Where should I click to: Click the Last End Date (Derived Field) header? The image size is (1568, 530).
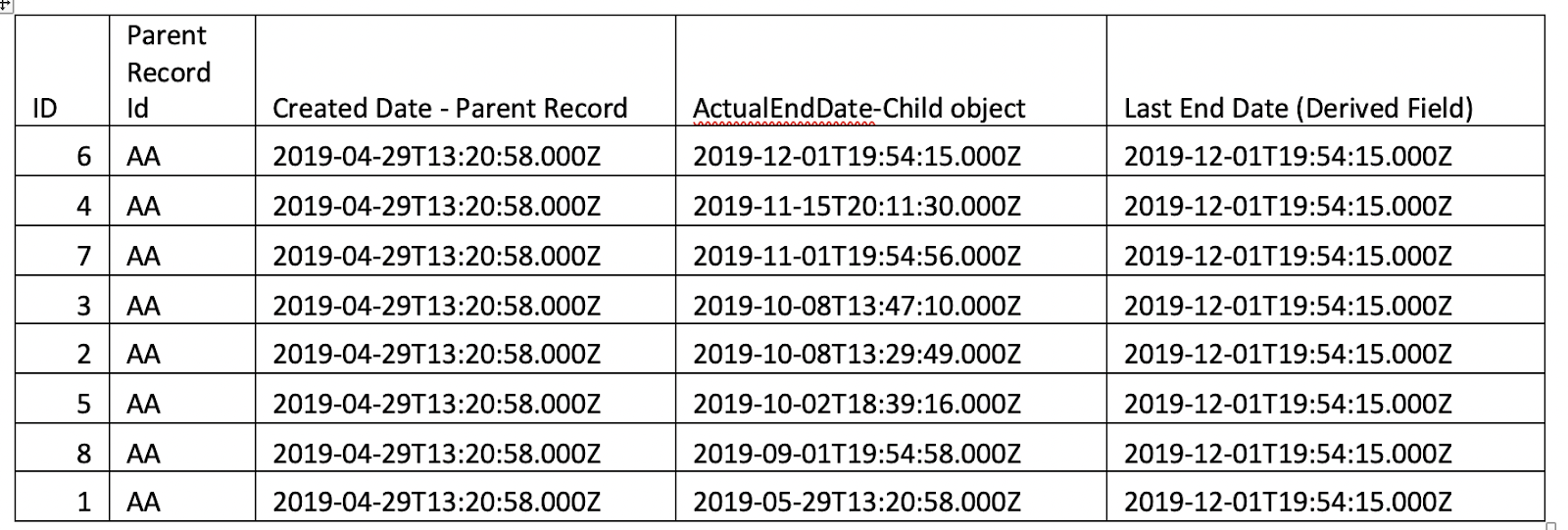1325,71
